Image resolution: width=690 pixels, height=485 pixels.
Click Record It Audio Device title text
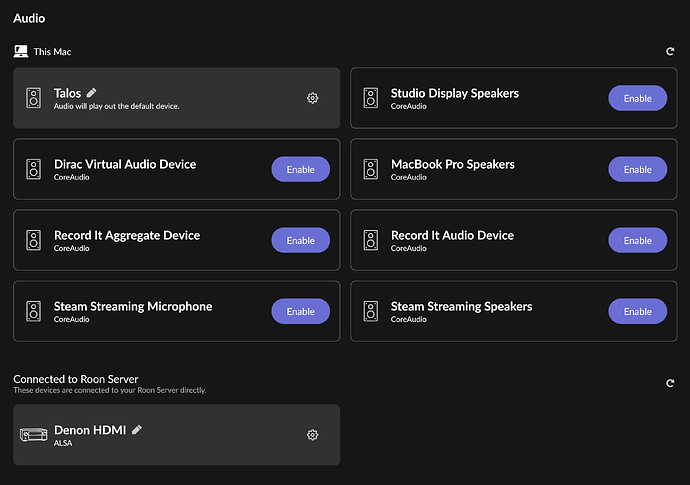point(452,235)
